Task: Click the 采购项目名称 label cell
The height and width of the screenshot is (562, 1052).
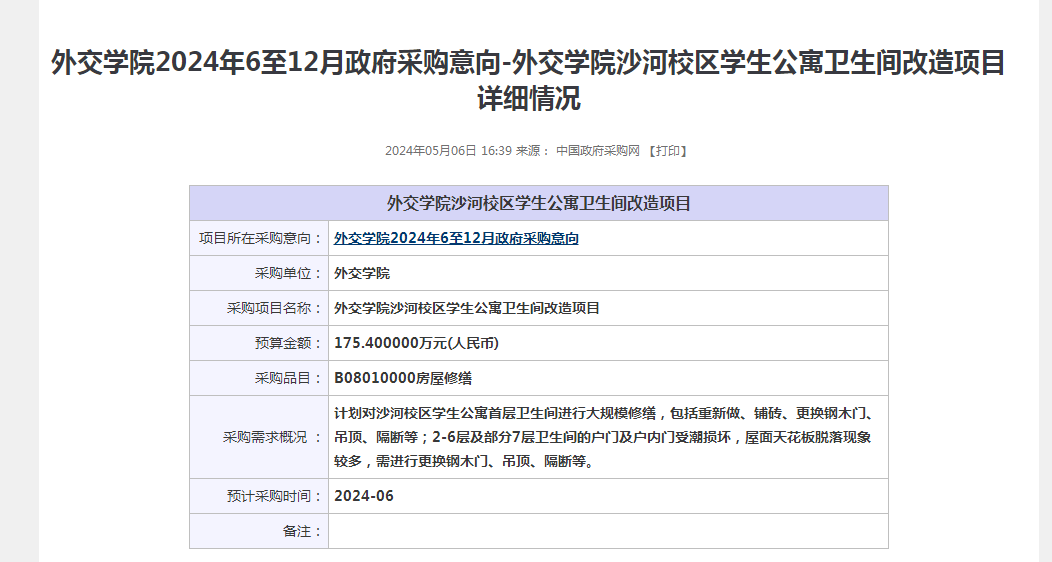Action: click(274, 308)
